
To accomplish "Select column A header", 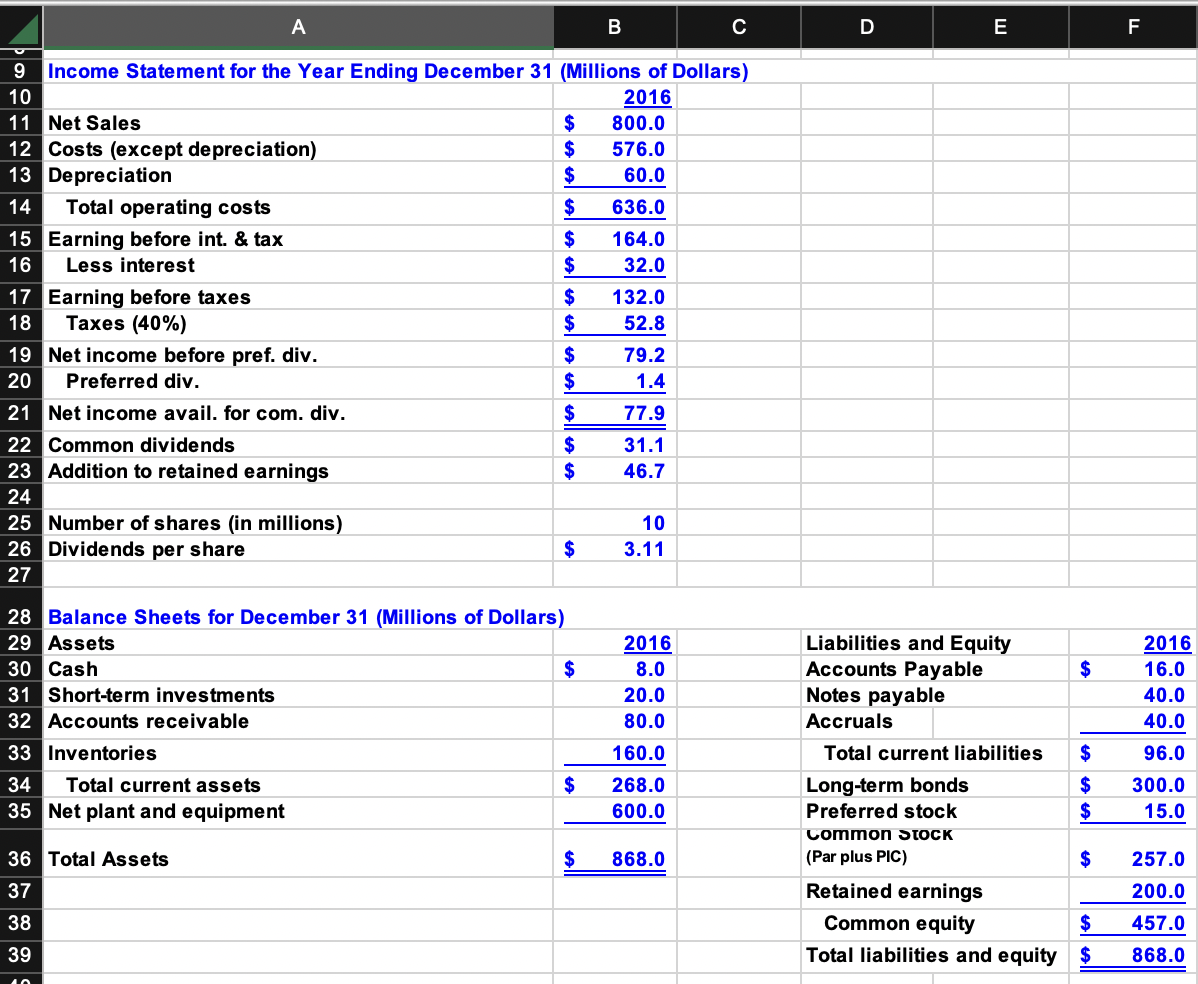I will [x=298, y=27].
